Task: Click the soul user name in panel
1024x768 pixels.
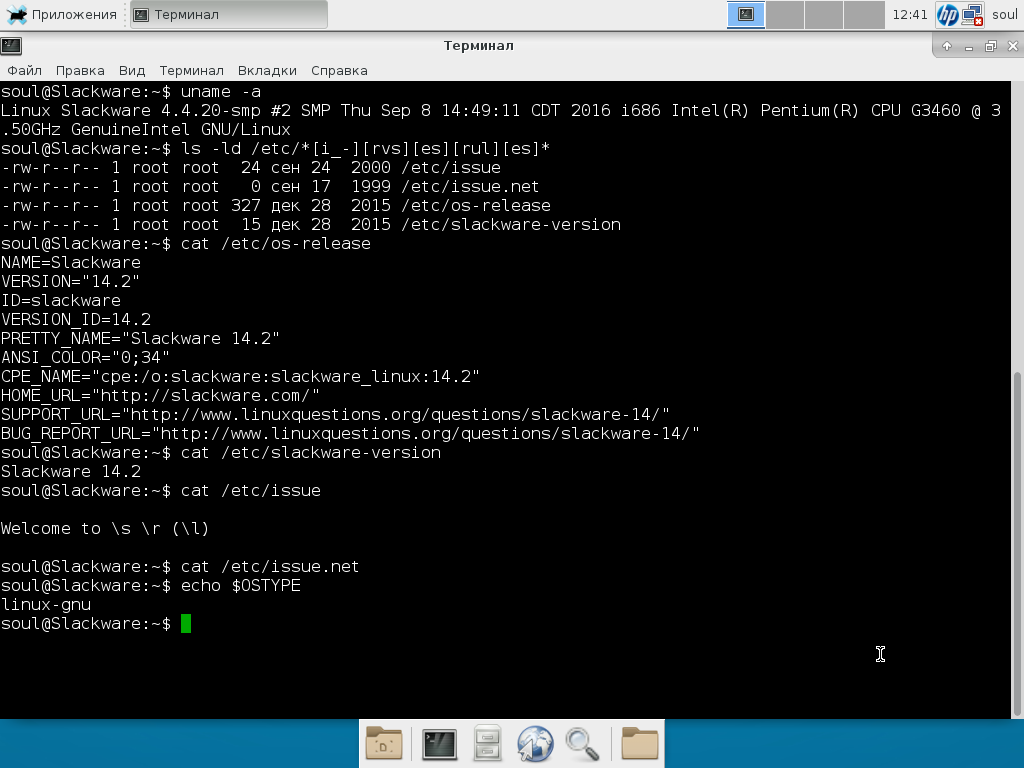Action: click(x=1004, y=14)
